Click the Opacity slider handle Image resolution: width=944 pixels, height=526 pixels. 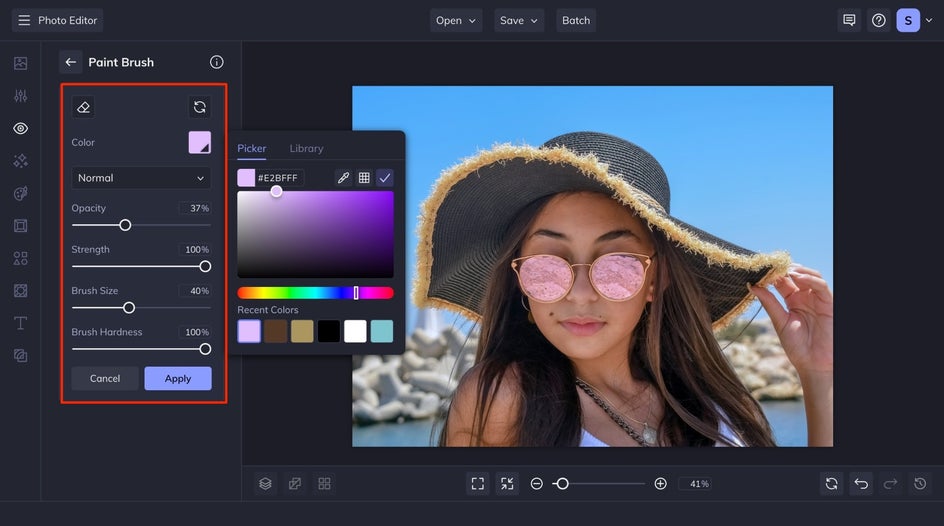125,225
